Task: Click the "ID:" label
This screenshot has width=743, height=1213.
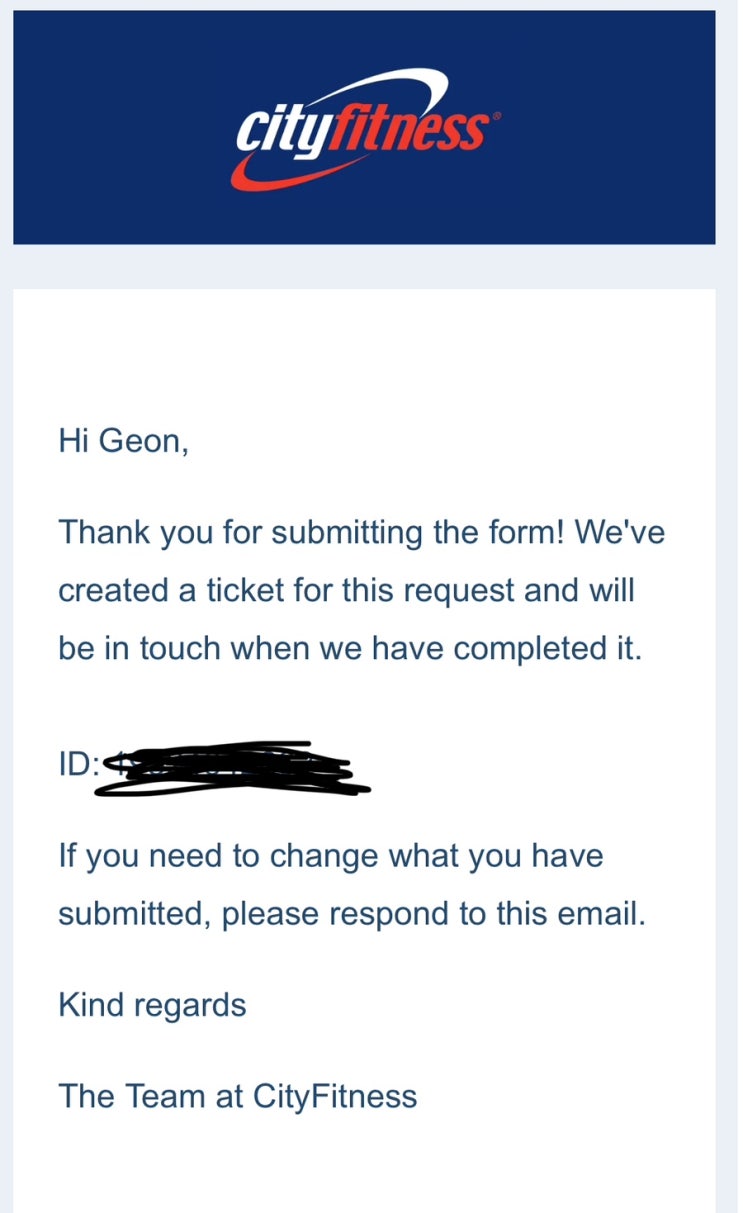Action: tap(79, 767)
